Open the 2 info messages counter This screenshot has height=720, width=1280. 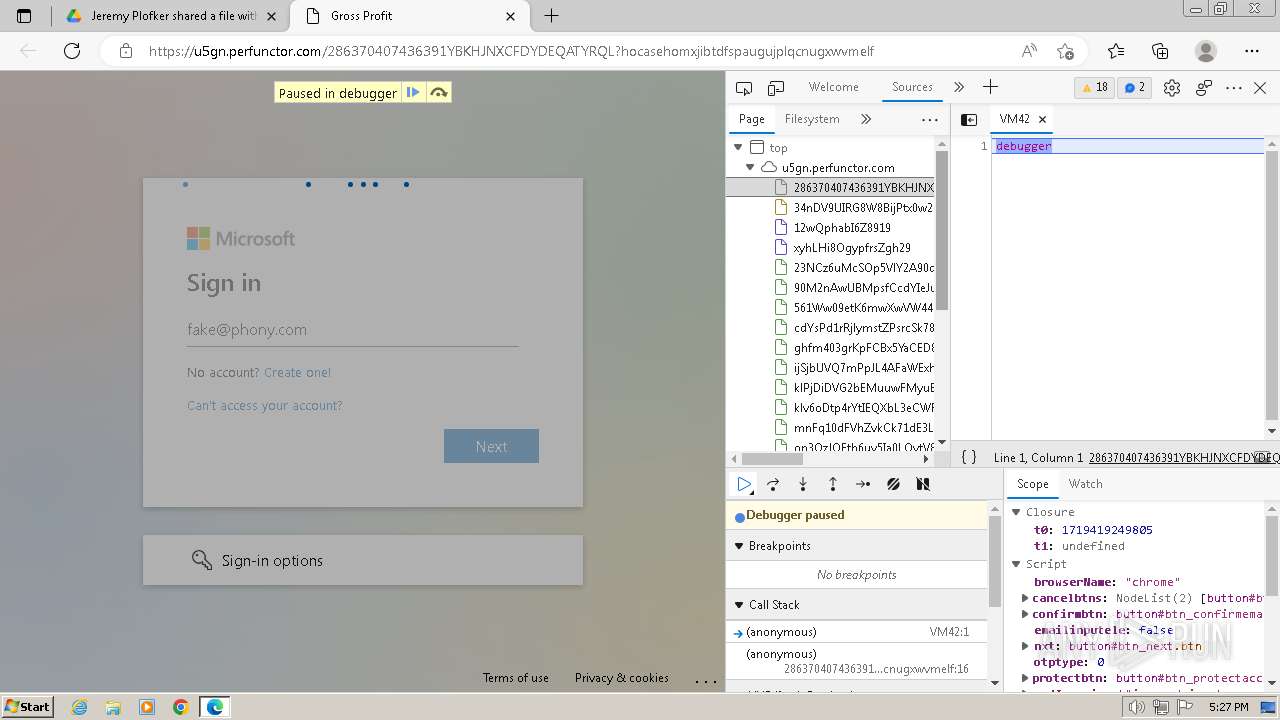pyautogui.click(x=1135, y=88)
